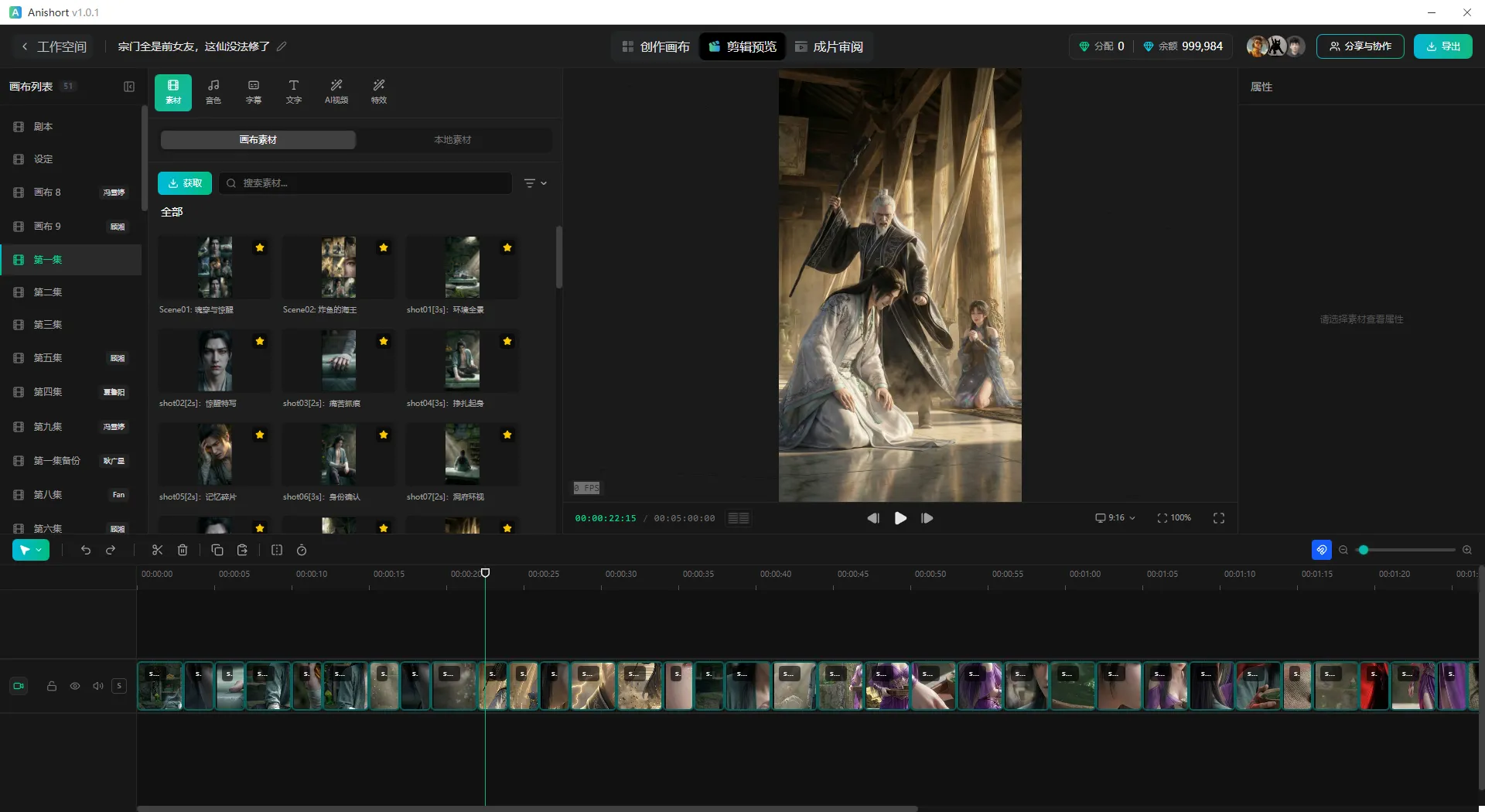Toggle the video track lock
This screenshot has height=812, width=1485.
tap(52, 686)
